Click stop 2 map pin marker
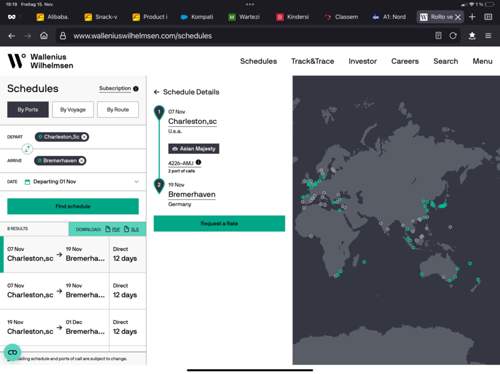The image size is (500, 374). [x=159, y=186]
